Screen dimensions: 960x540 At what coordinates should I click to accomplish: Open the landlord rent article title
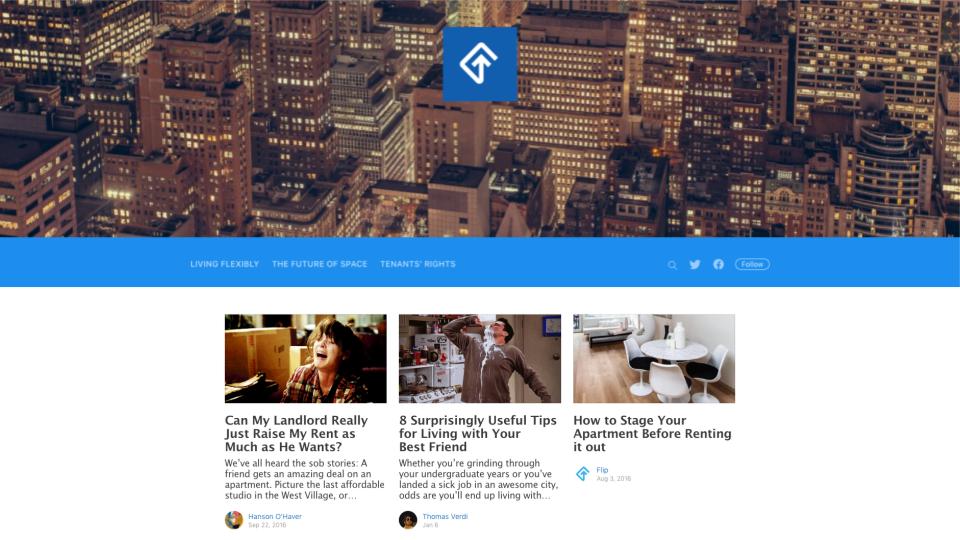(x=296, y=433)
